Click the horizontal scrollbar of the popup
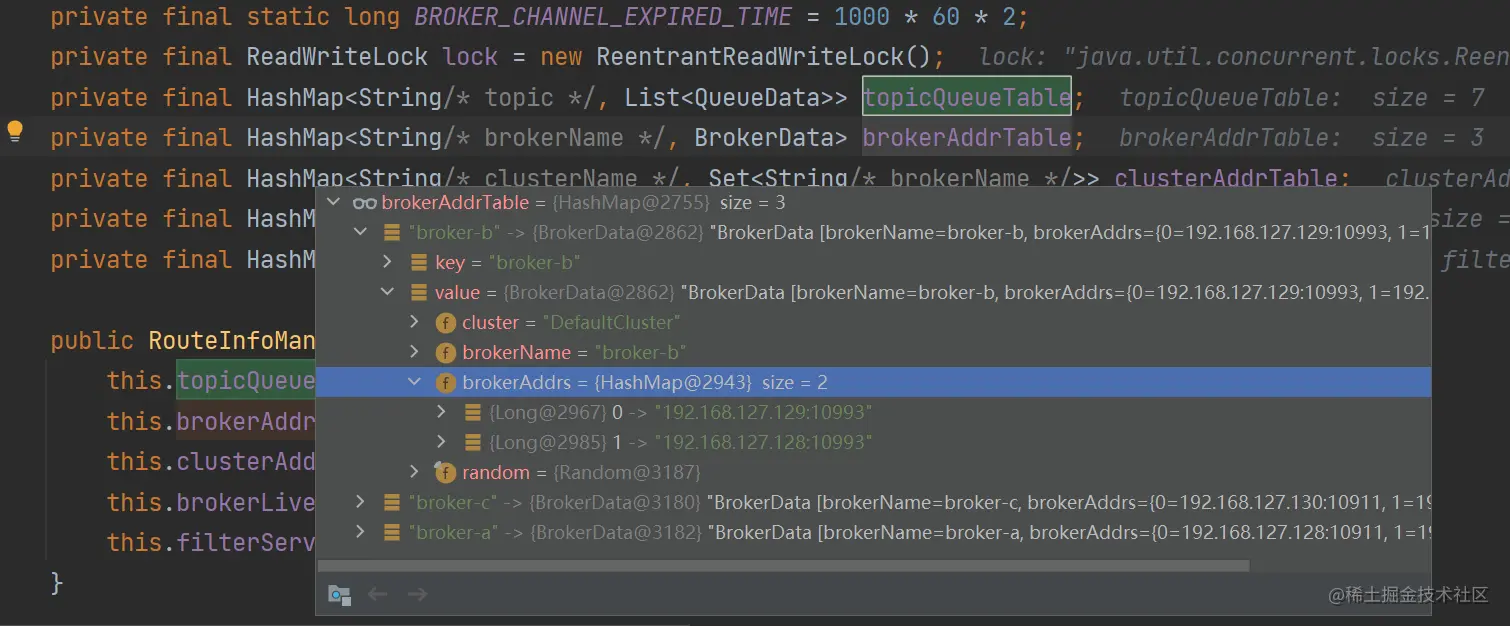Viewport: 1510px width, 626px height. 783,565
